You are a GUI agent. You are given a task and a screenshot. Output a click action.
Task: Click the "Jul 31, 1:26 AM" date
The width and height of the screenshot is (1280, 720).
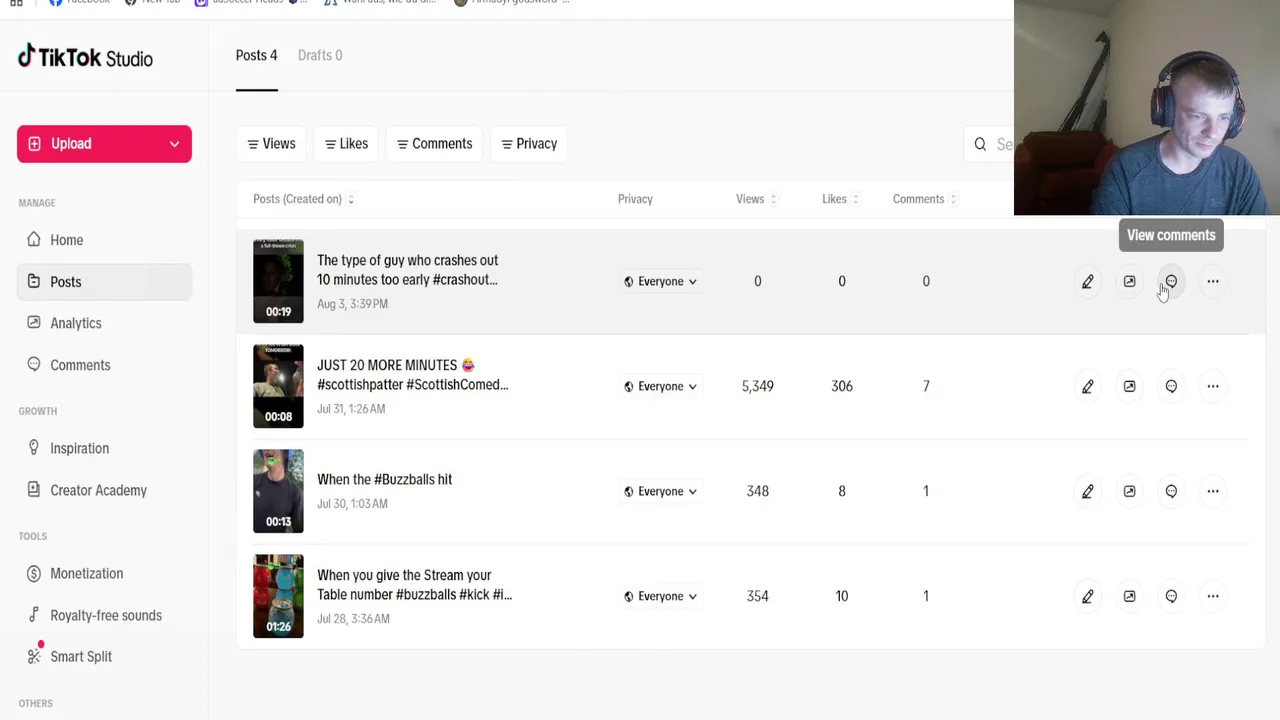[351, 409]
